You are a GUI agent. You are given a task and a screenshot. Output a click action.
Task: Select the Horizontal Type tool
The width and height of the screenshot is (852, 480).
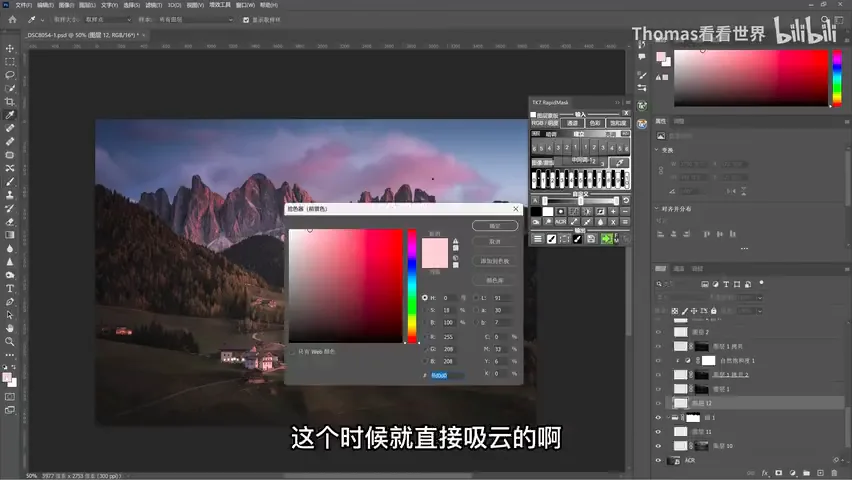click(10, 288)
